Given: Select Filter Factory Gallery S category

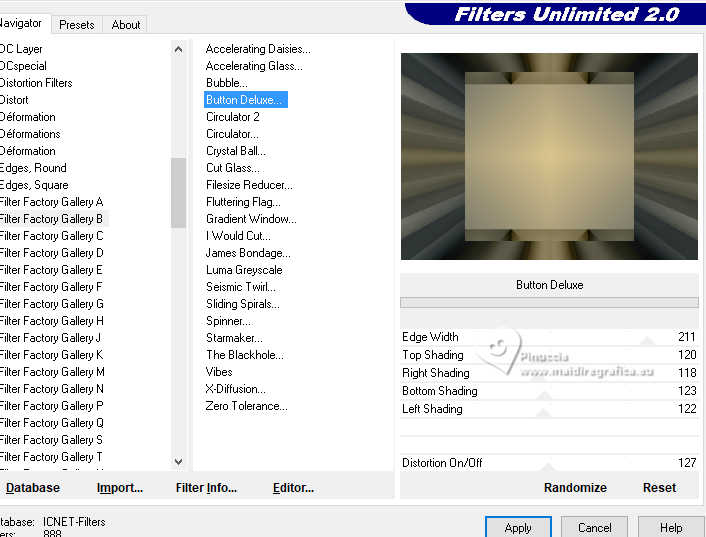Looking at the screenshot, I should [x=51, y=440].
